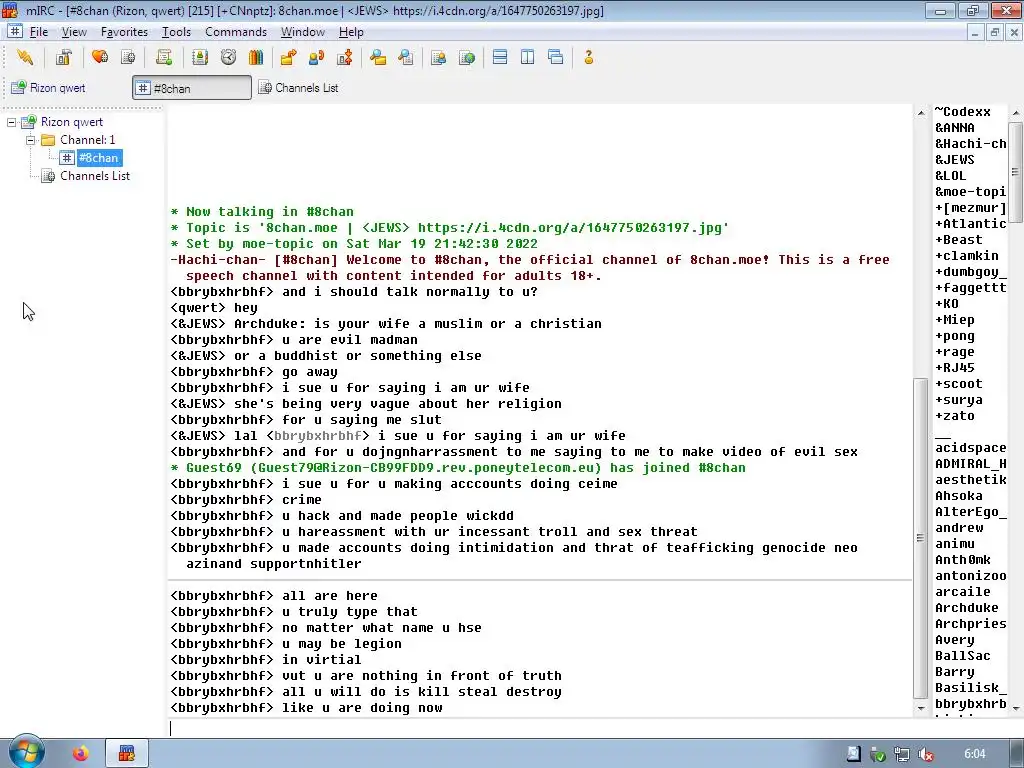Open the Notify List toolbar icon
The height and width of the screenshot is (768, 1024).
438,57
